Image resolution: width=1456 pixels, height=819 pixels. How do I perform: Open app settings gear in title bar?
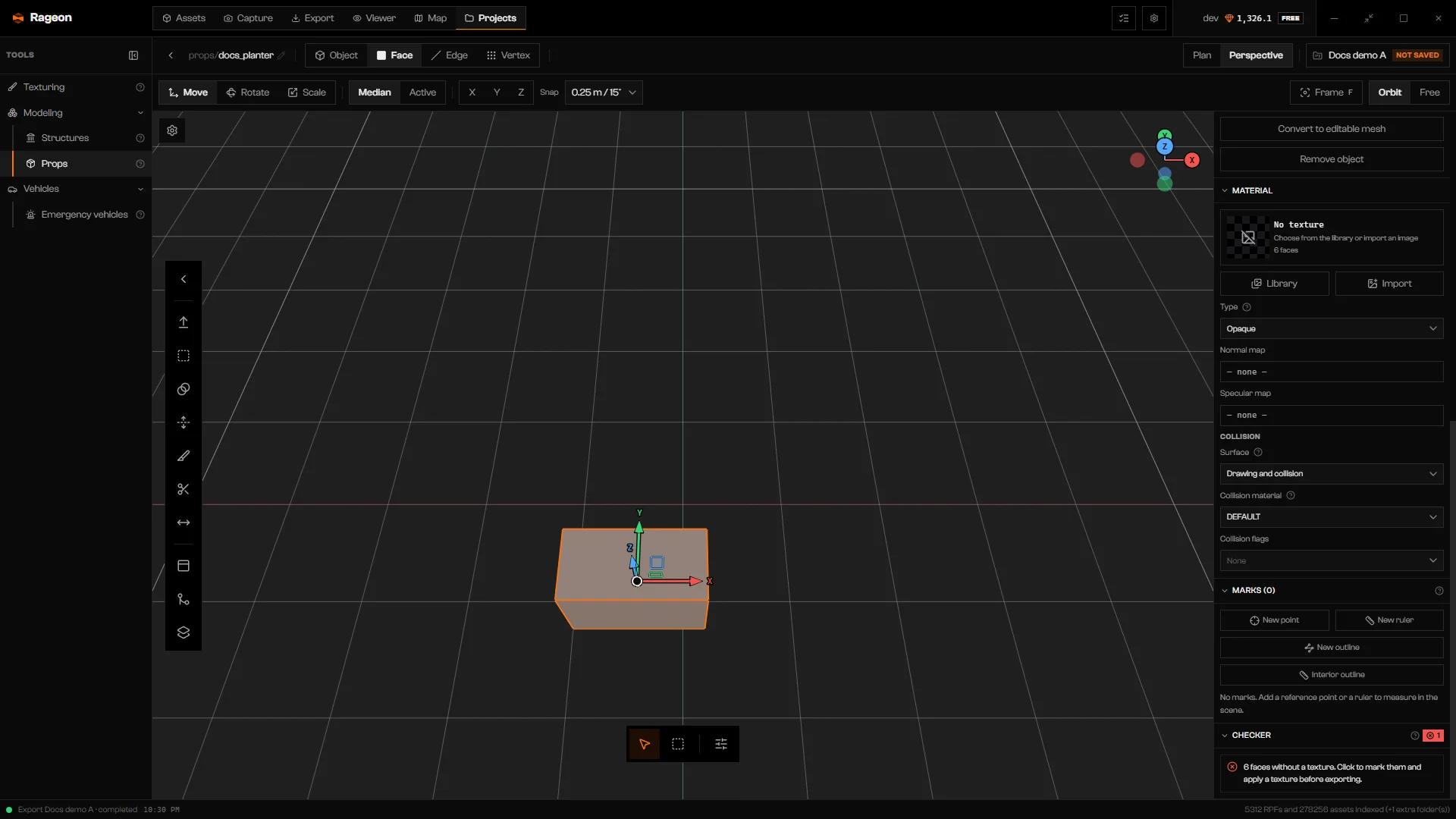1154,18
